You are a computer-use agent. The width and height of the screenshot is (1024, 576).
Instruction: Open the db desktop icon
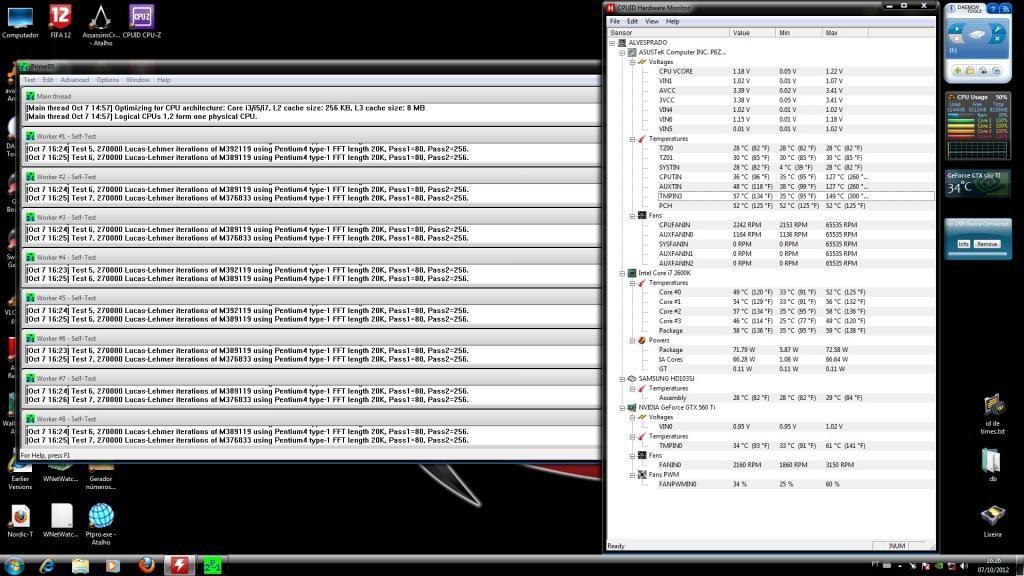click(992, 465)
